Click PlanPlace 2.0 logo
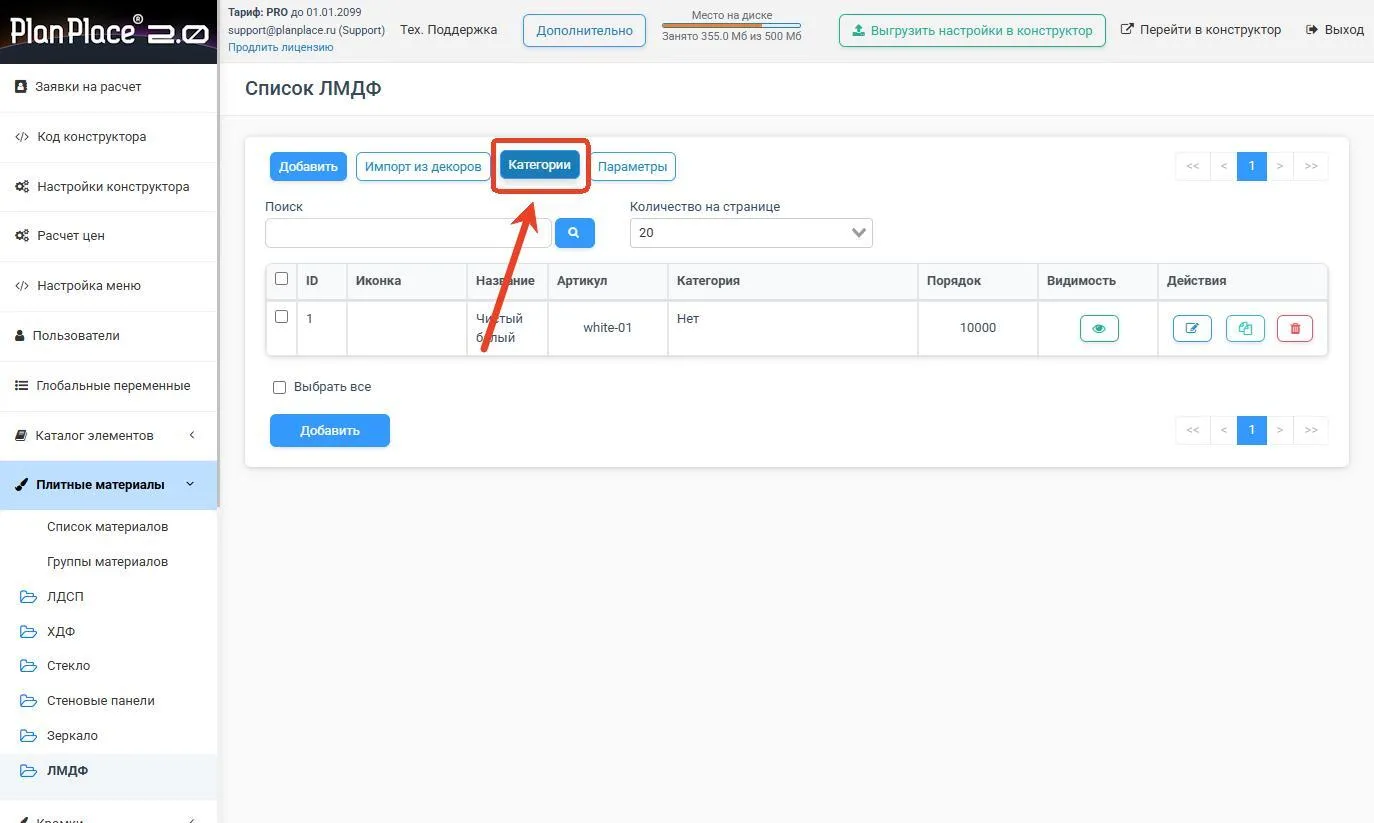The width and height of the screenshot is (1374, 823). tap(108, 31)
